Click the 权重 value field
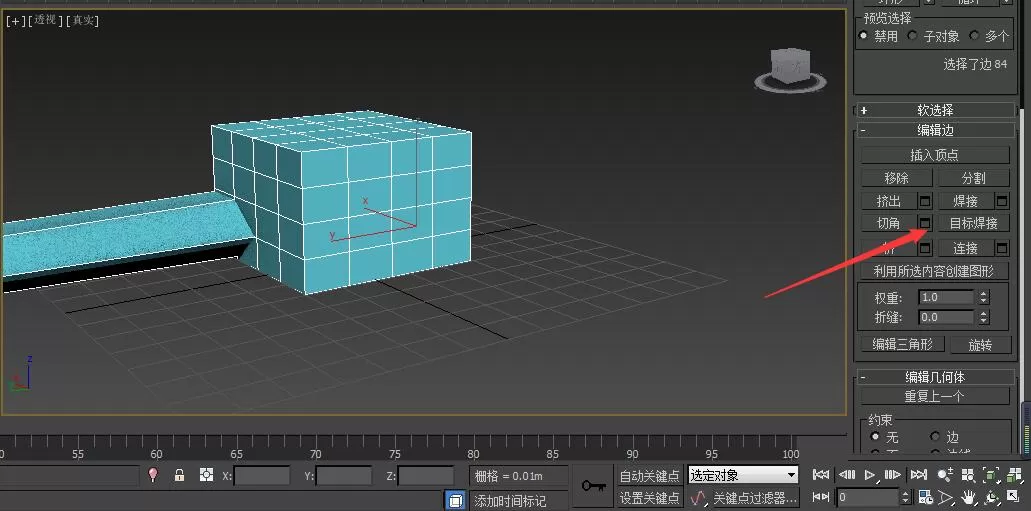This screenshot has width=1031, height=511. pyautogui.click(x=946, y=297)
